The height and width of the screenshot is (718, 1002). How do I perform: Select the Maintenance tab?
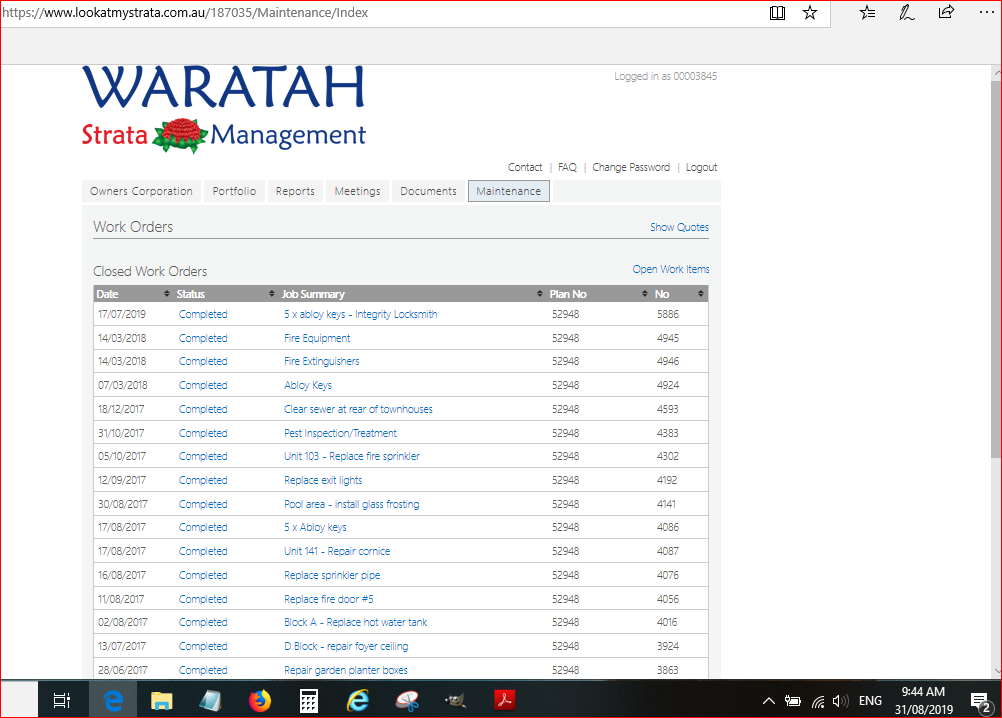pos(509,191)
